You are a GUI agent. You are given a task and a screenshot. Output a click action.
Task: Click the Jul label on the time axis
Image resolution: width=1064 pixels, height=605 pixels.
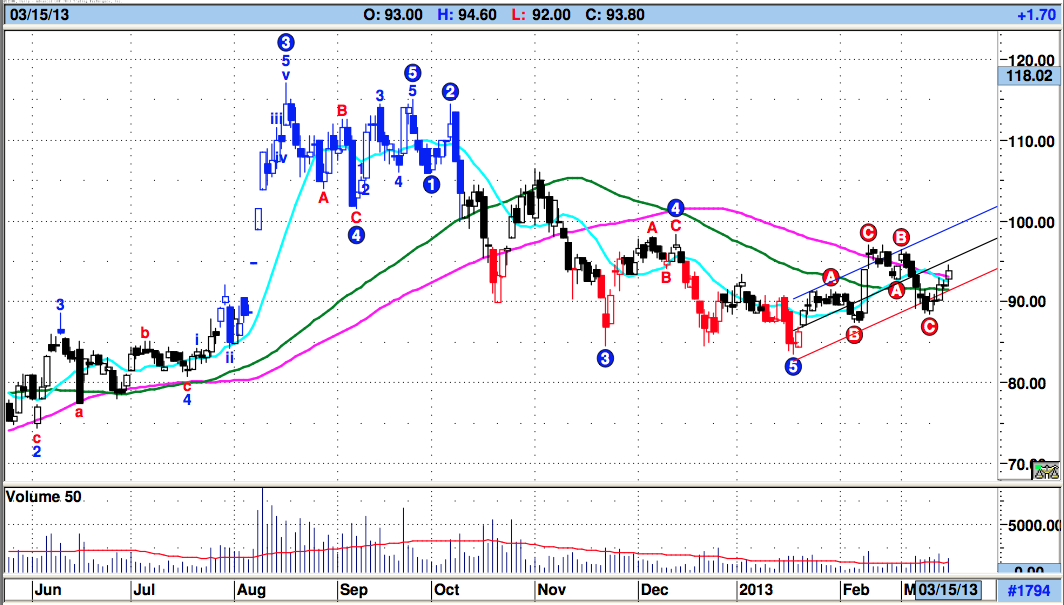144,589
